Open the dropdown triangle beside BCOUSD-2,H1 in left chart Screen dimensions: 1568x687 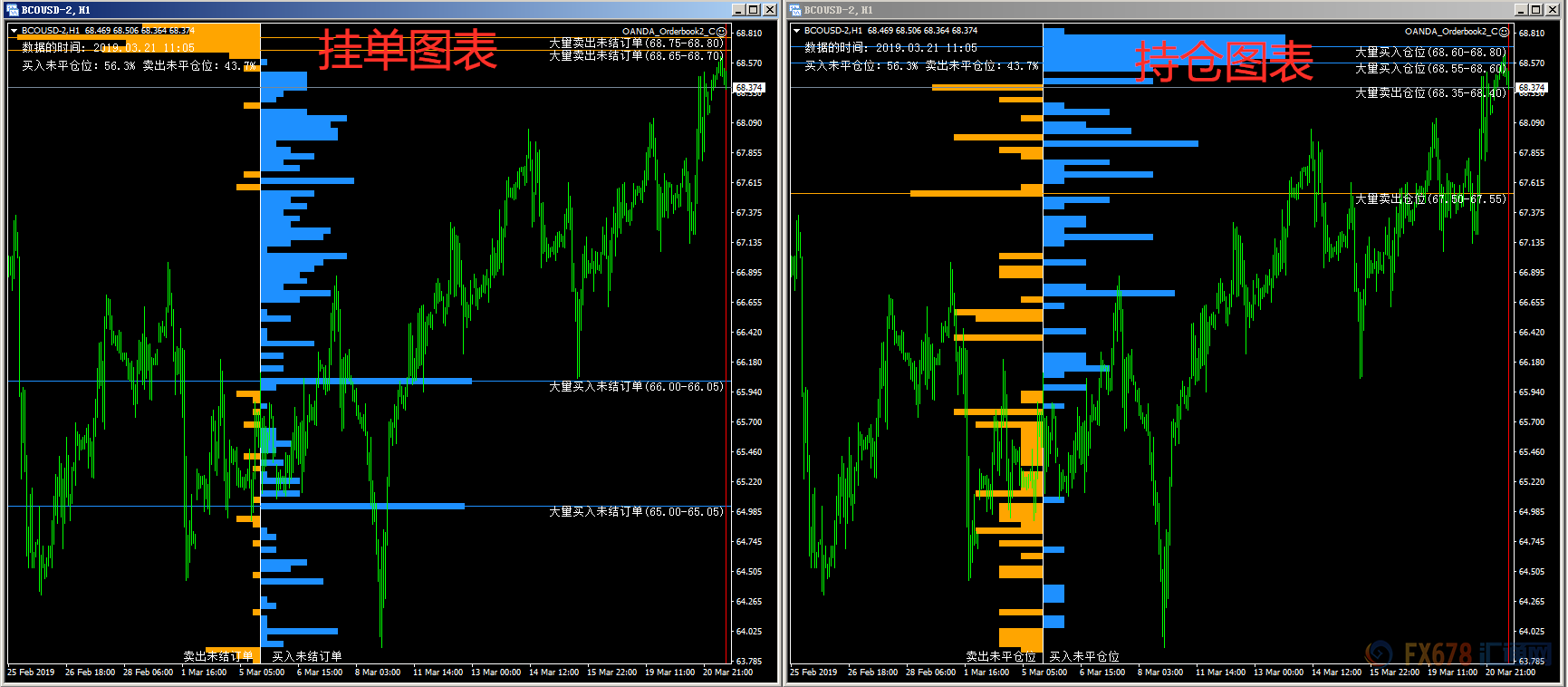(14, 31)
